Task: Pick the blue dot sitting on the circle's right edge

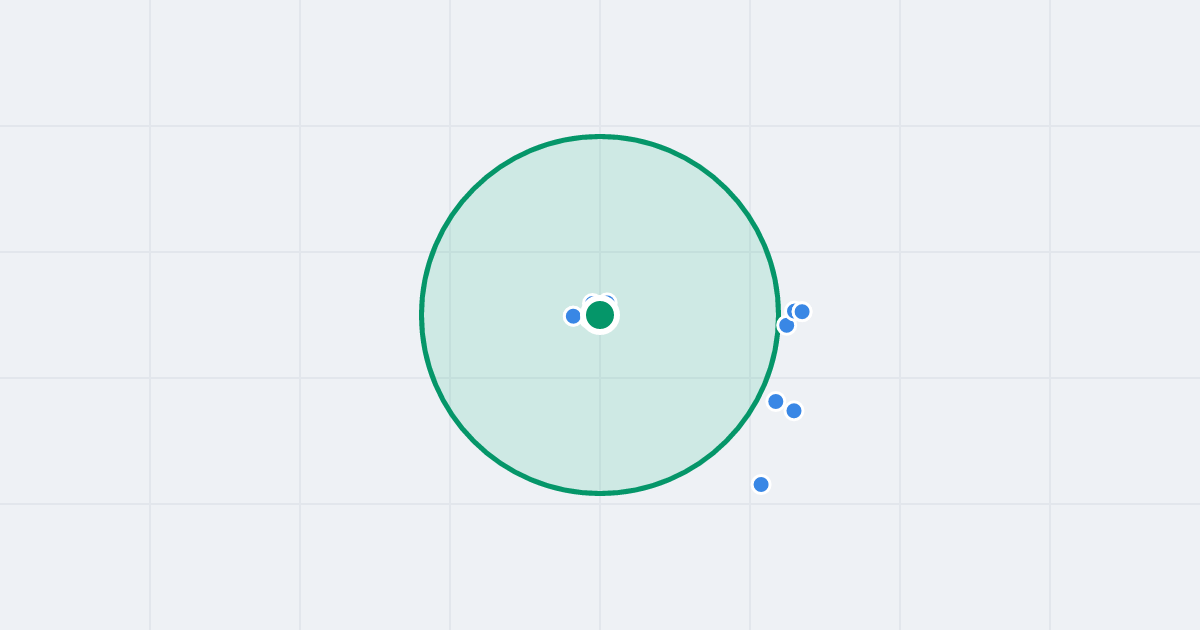Action: coord(787,325)
